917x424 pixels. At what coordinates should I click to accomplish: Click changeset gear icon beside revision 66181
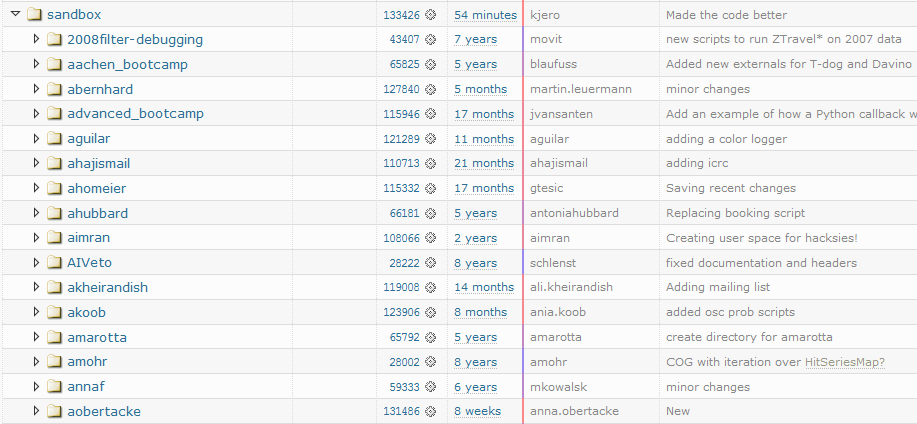click(x=431, y=213)
